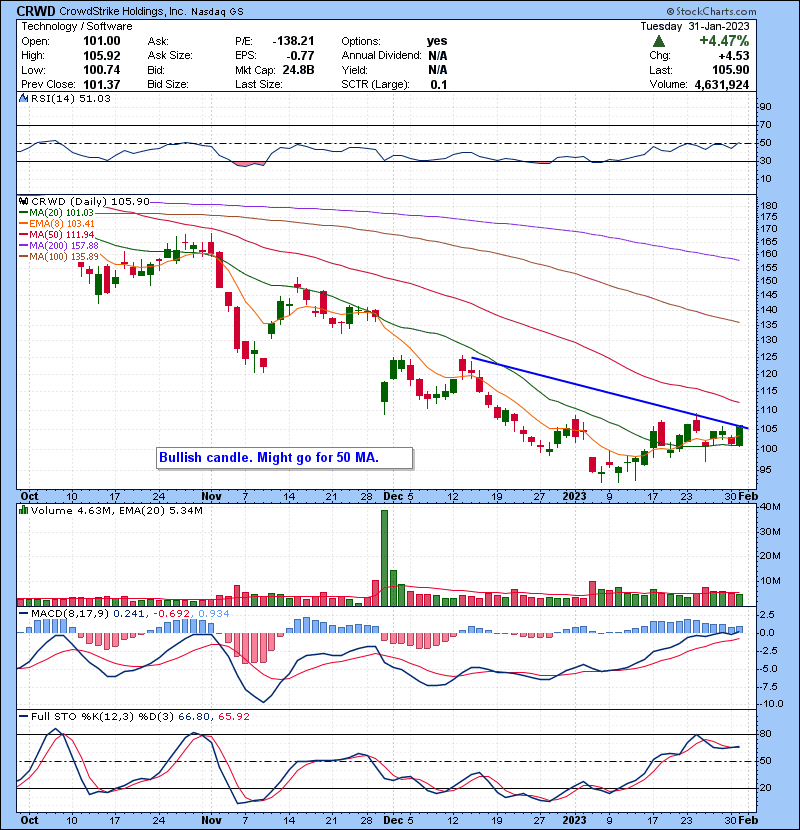Image resolution: width=800 pixels, height=830 pixels.
Task: Click the Technology / Software sector label
Action: point(77,26)
